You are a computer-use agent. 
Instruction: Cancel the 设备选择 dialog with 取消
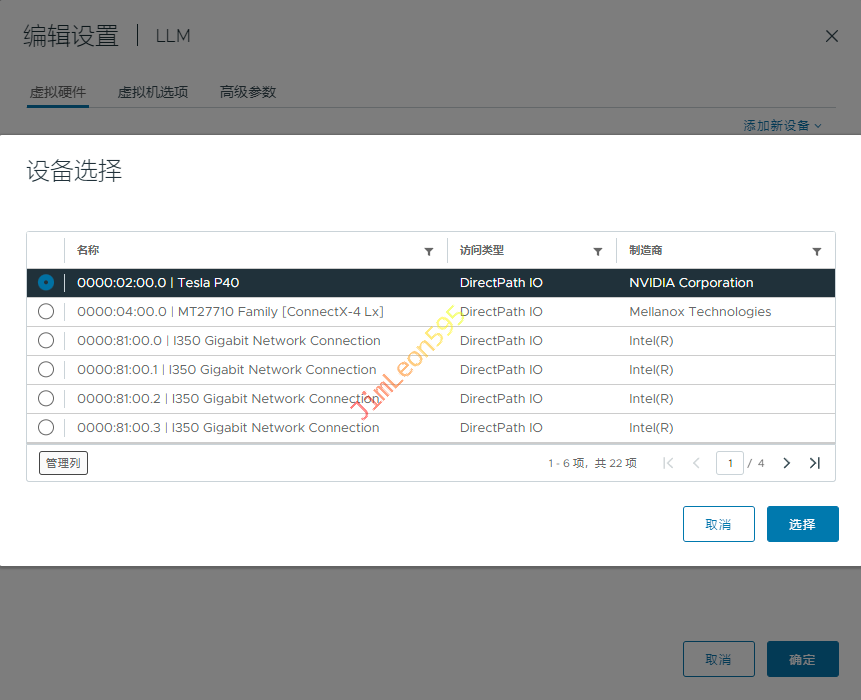[x=718, y=524]
